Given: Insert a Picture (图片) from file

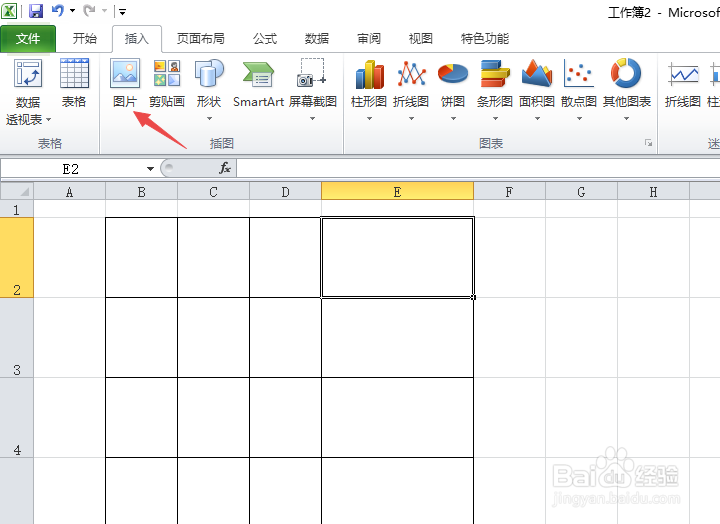Looking at the screenshot, I should point(125,84).
